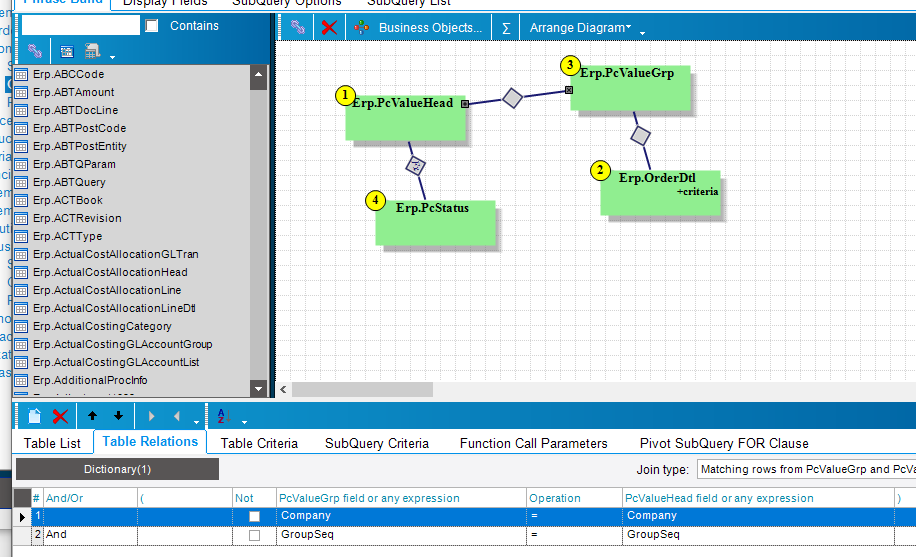Screen dimensions: 916x557
Task: Select Erp.ABTPostCode table
Action: (79, 128)
